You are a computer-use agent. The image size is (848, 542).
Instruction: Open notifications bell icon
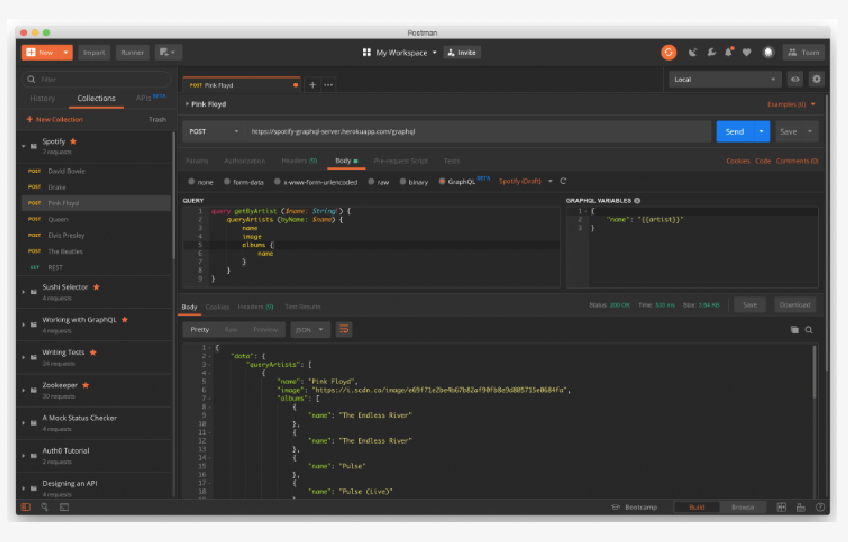coord(729,52)
